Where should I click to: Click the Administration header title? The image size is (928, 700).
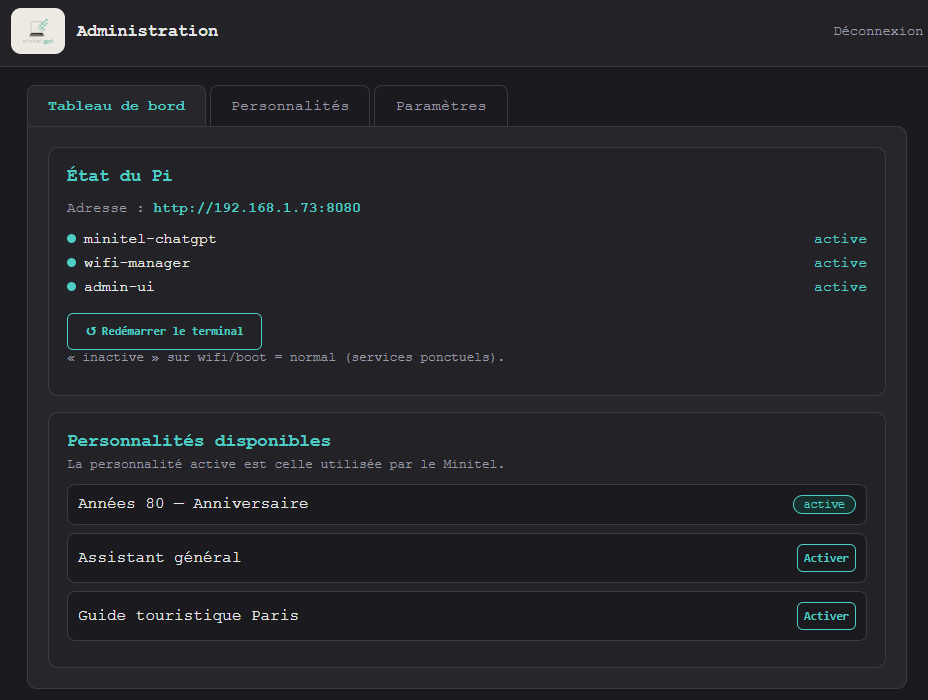(147, 31)
